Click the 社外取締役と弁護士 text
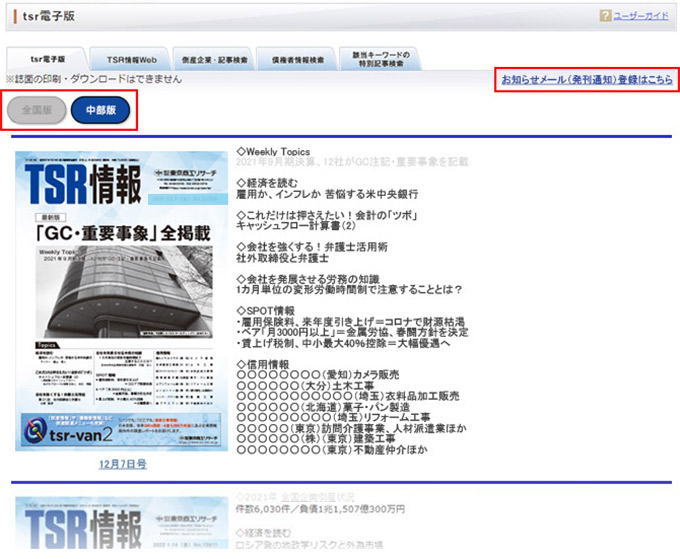This screenshot has width=680, height=559. click(x=282, y=258)
